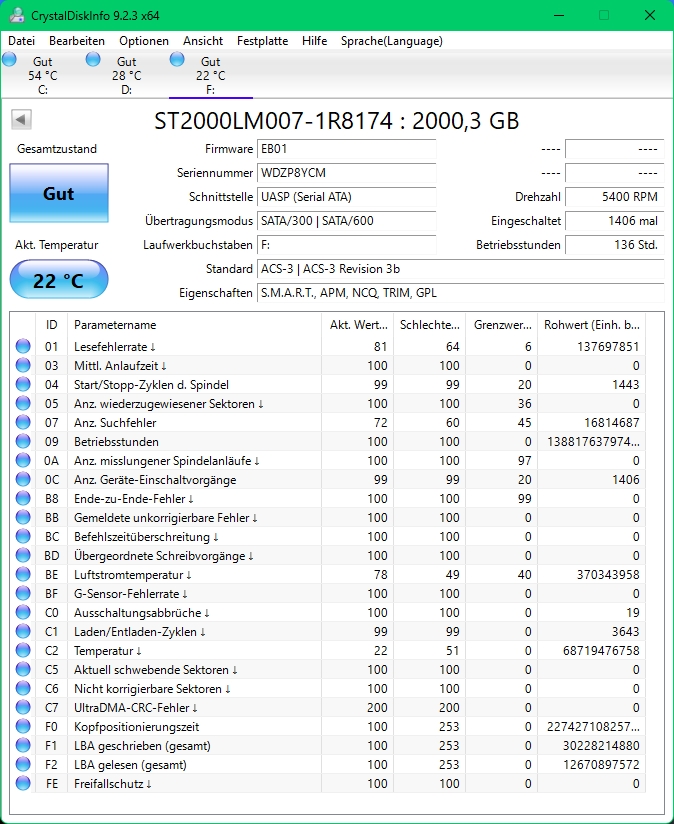The height and width of the screenshot is (824, 674).
Task: Click the Firmware field EB01
Action: coord(347,149)
